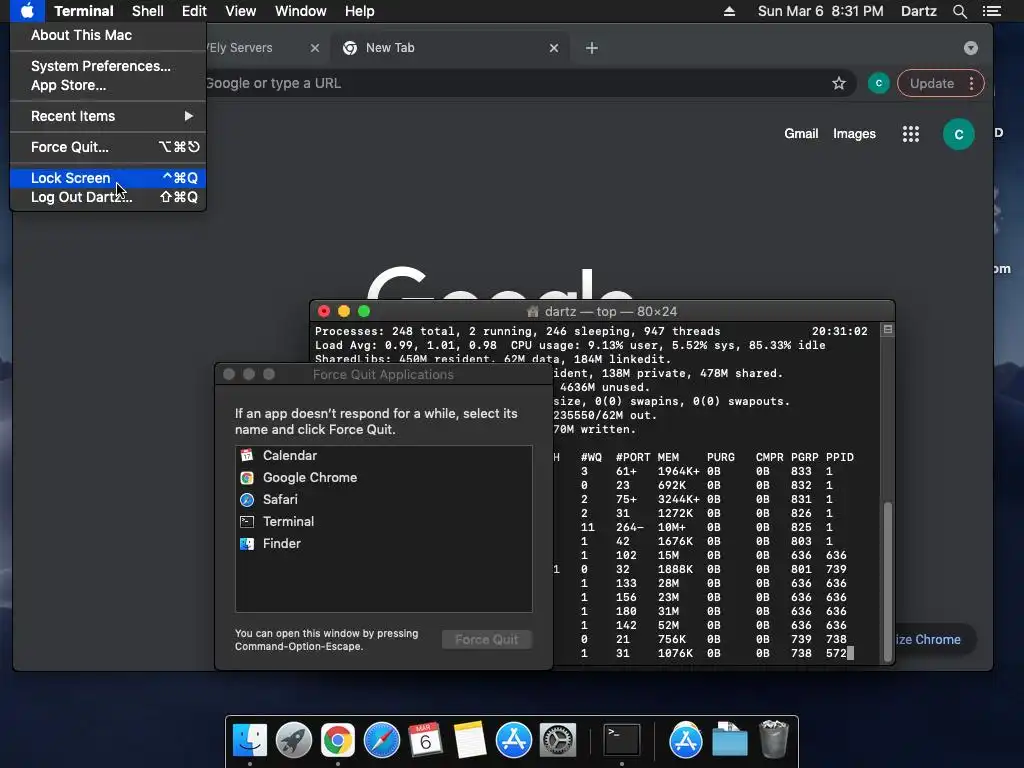
Task: Expand Recent Items submenu arrow
Action: 188,116
